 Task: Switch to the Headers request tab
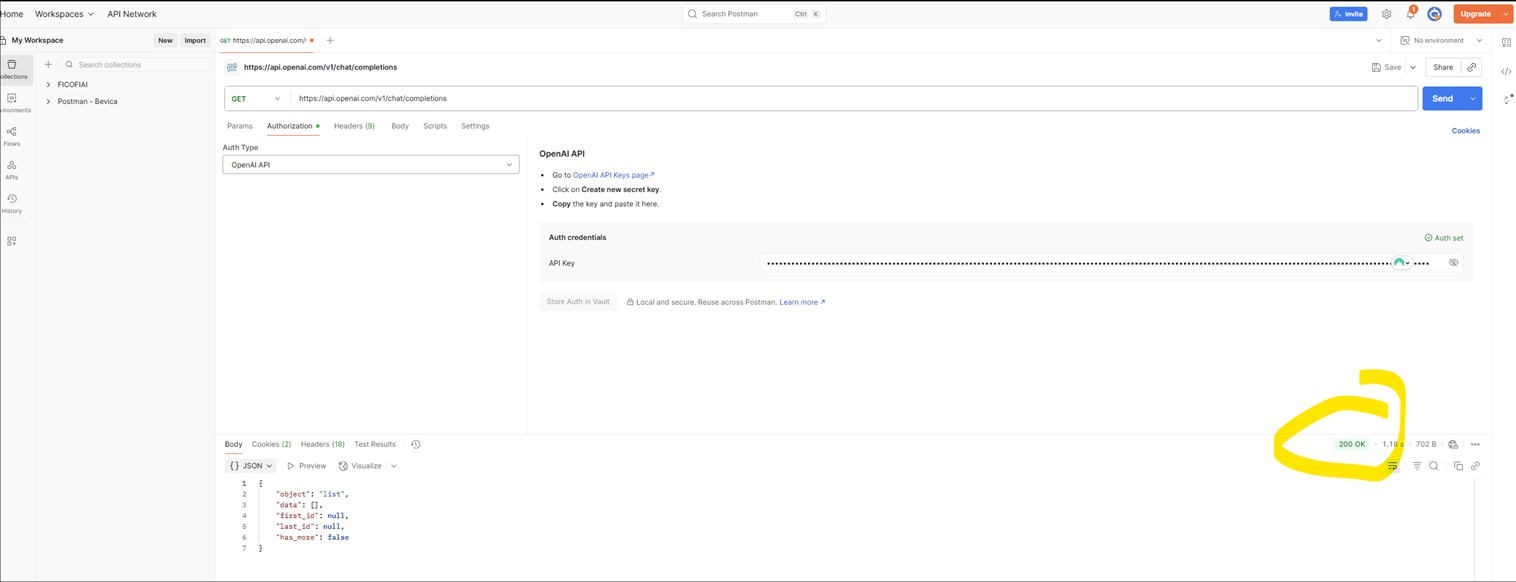click(x=353, y=126)
